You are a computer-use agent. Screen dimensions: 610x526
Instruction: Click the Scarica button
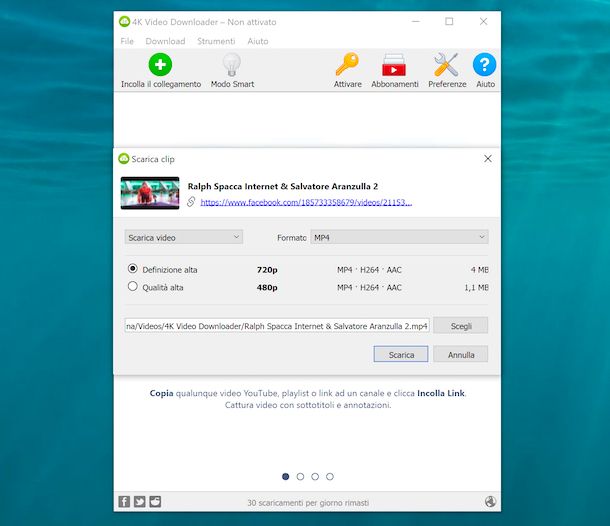[x=401, y=354]
